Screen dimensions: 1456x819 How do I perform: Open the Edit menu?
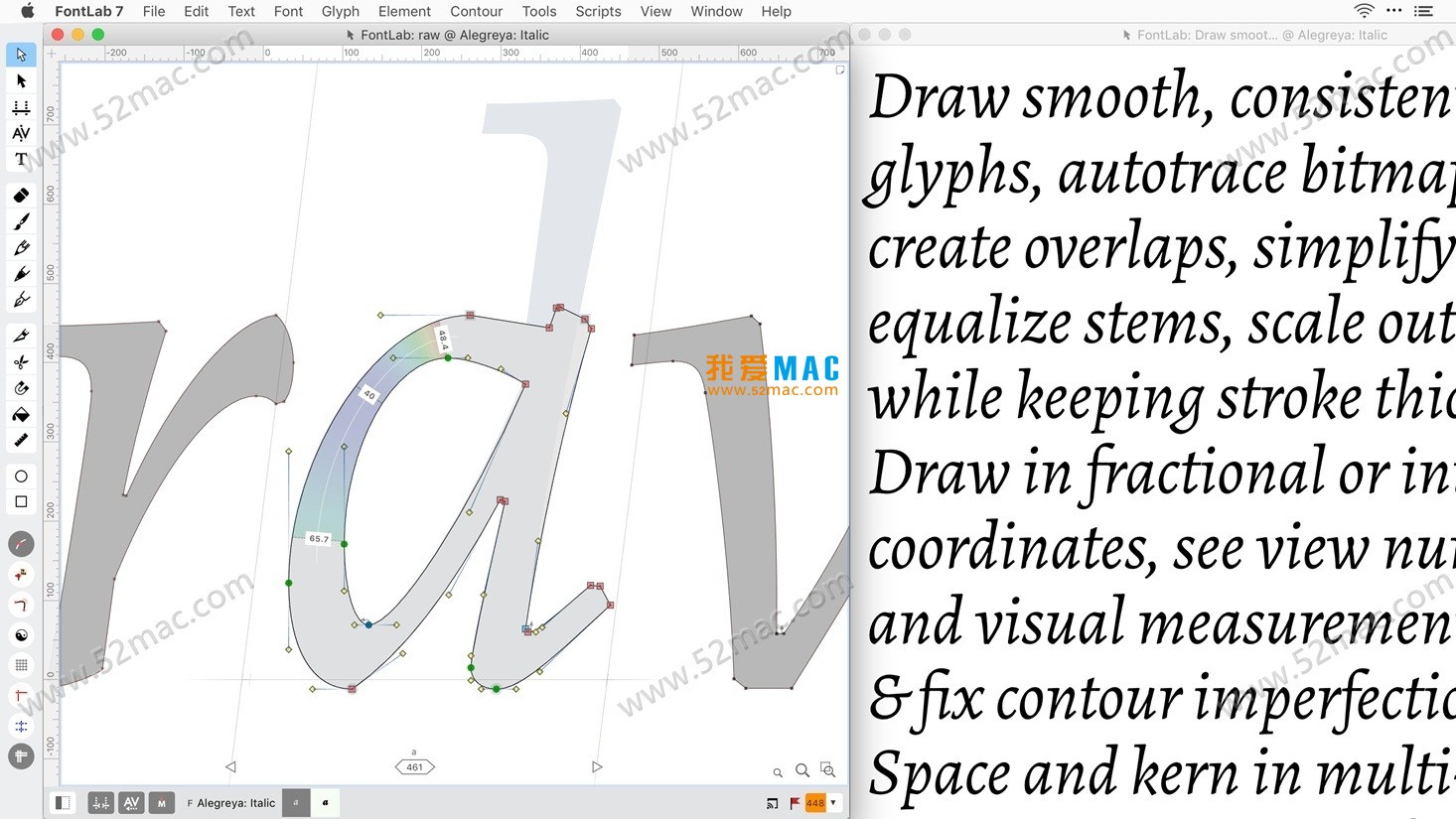coord(197,11)
